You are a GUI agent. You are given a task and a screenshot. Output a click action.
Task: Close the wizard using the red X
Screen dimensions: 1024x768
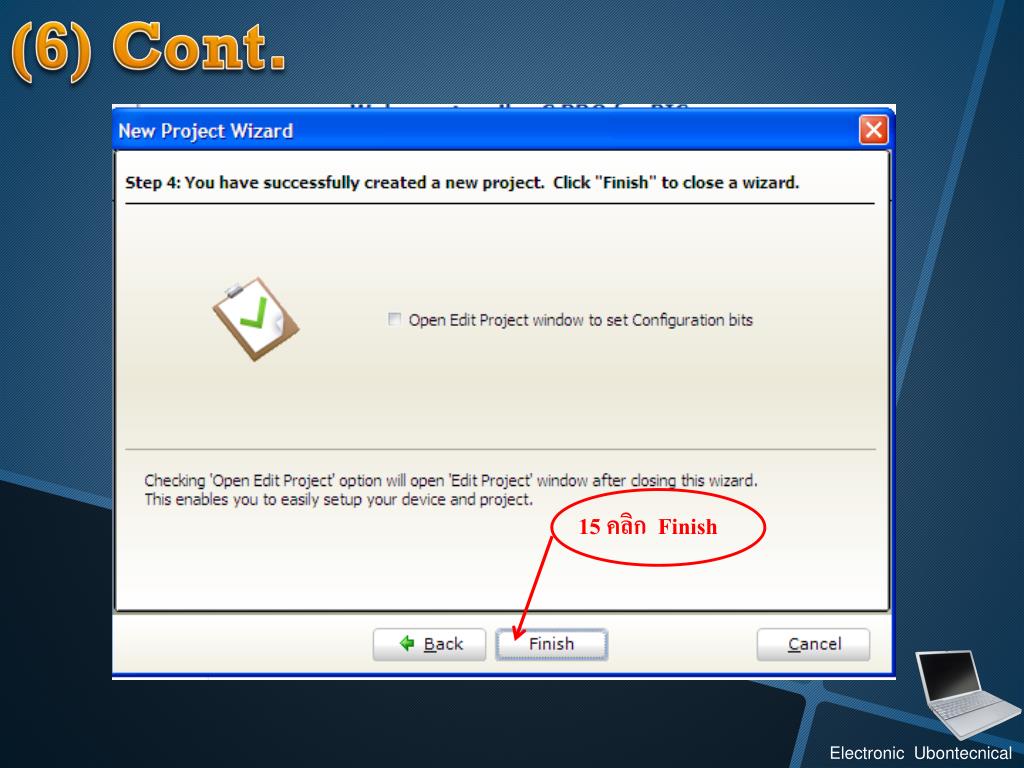click(873, 130)
